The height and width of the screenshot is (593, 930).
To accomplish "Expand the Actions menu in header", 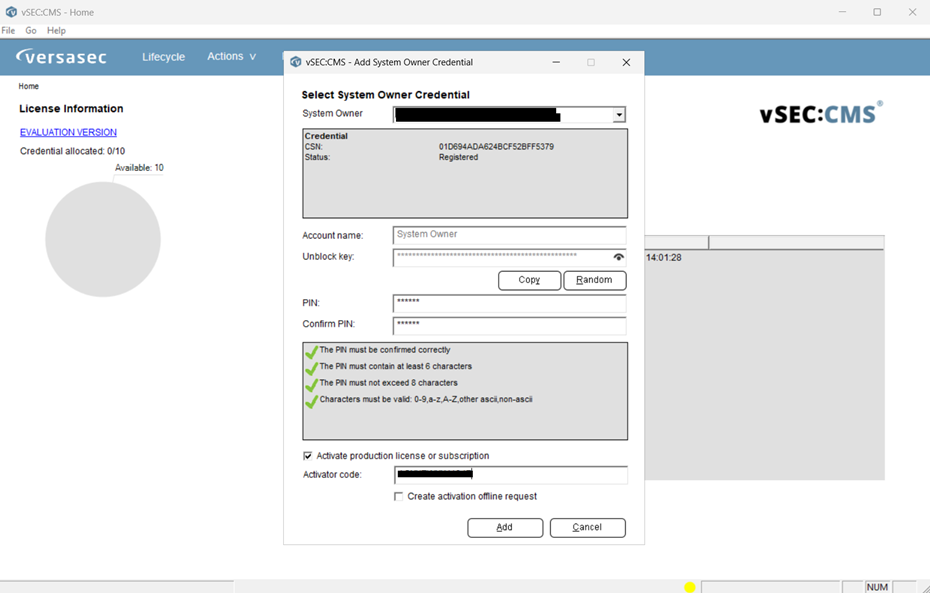I will (x=231, y=56).
